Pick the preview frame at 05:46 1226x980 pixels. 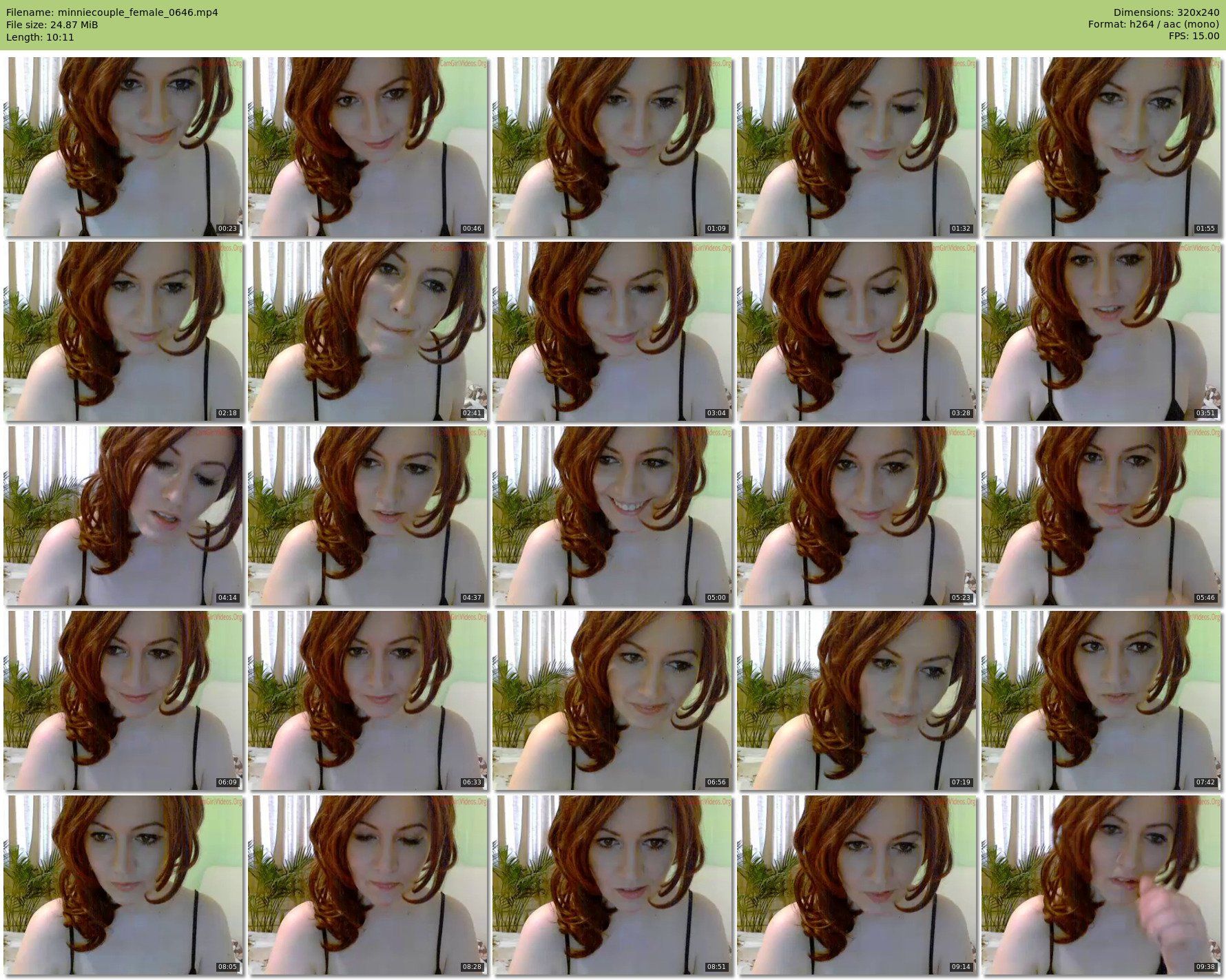coord(1101,516)
